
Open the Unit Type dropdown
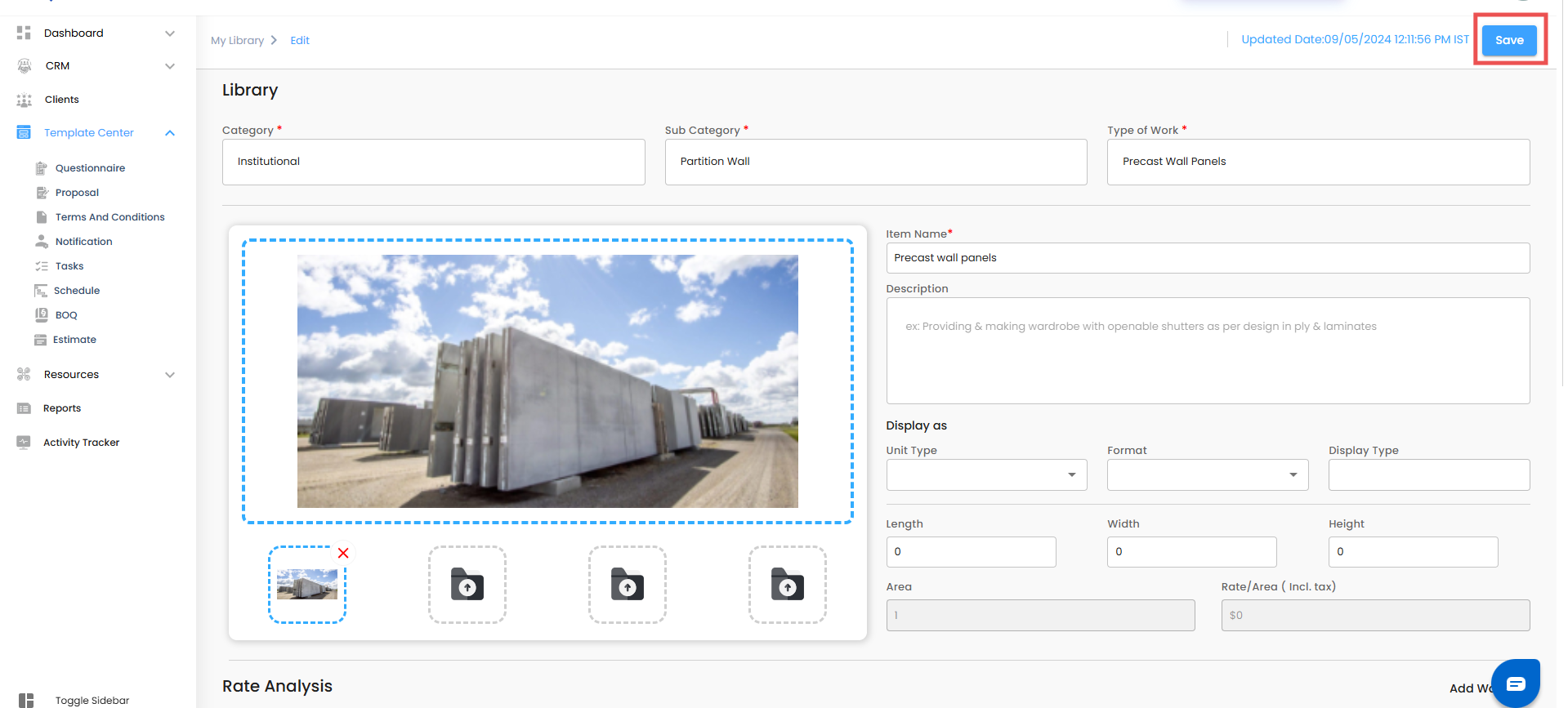986,475
